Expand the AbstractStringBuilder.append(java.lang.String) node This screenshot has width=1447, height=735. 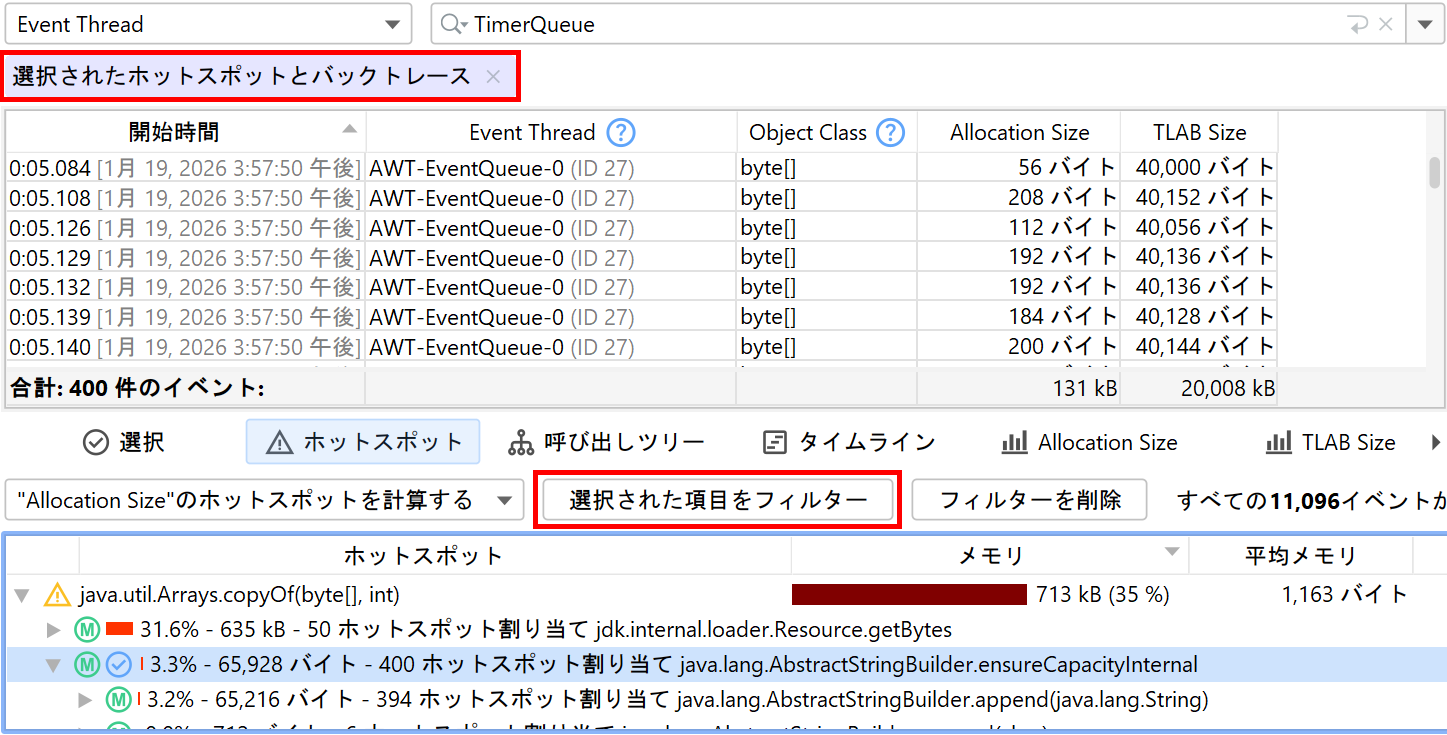coord(86,698)
